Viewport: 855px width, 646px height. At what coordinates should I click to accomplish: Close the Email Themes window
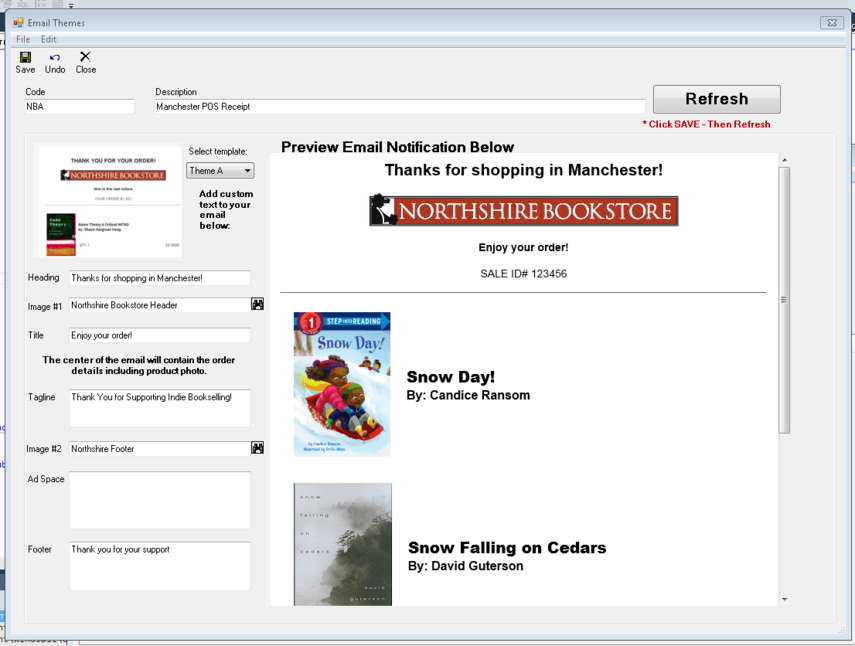coord(832,22)
